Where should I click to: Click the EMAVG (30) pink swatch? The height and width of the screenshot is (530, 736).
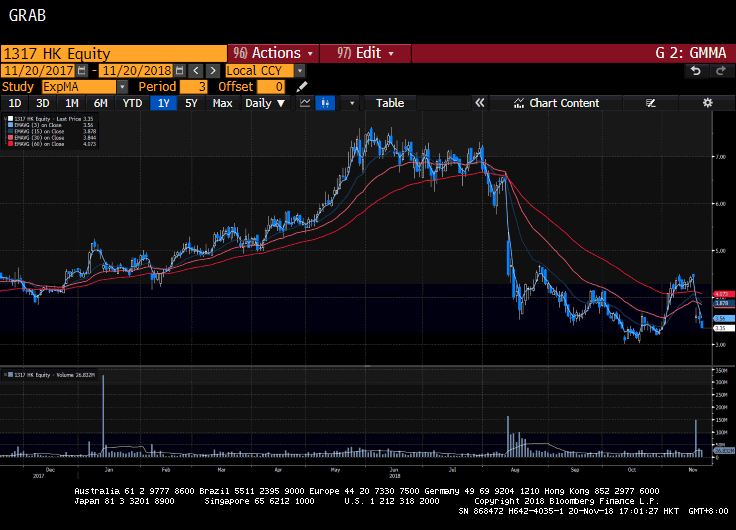[10, 138]
